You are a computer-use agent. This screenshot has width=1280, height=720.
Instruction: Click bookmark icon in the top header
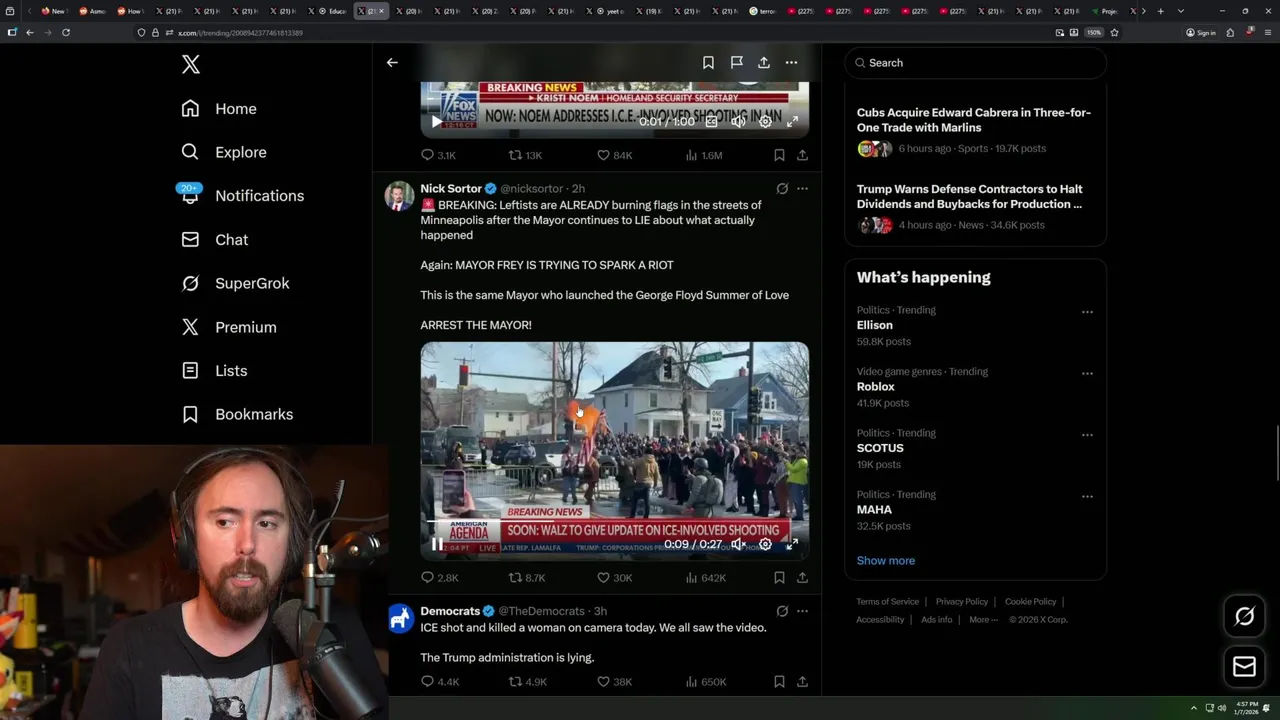(x=708, y=62)
